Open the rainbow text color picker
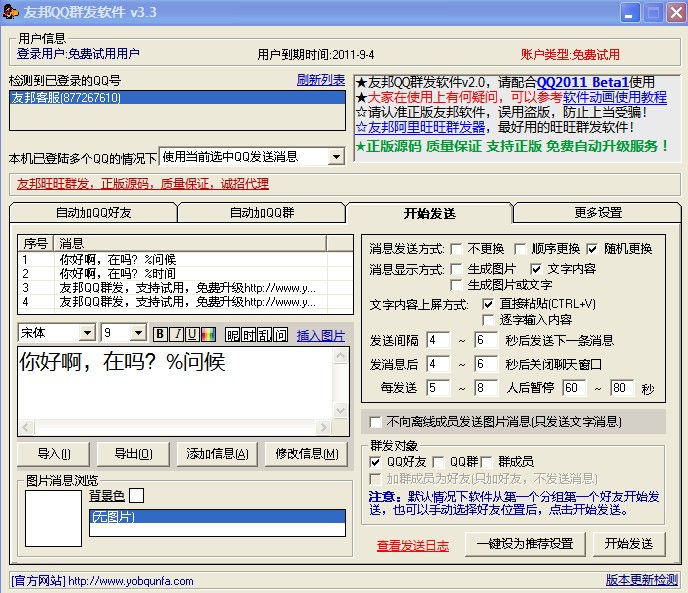This screenshot has width=688, height=593. (x=208, y=334)
